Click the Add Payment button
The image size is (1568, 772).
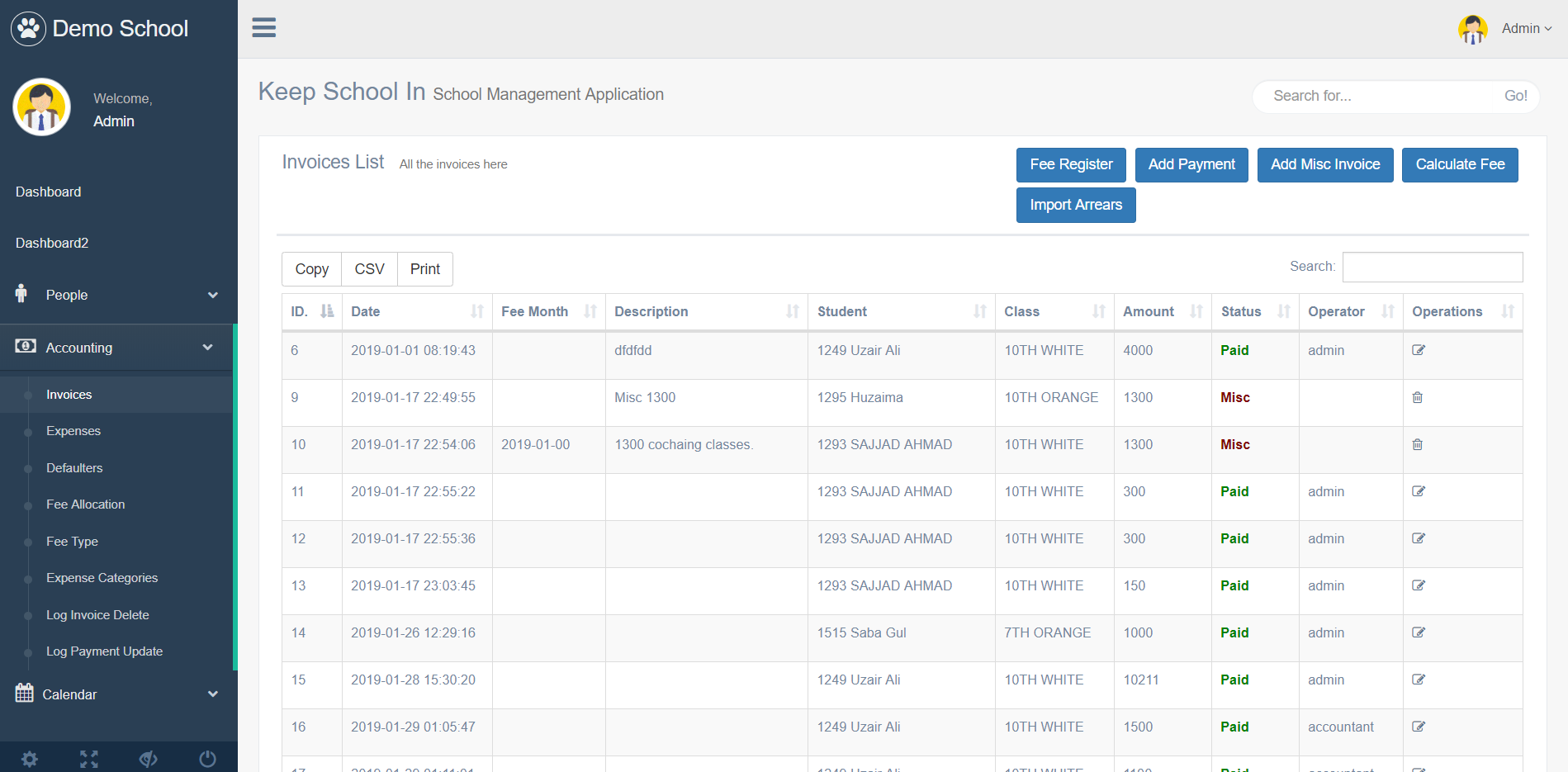[x=1191, y=164]
